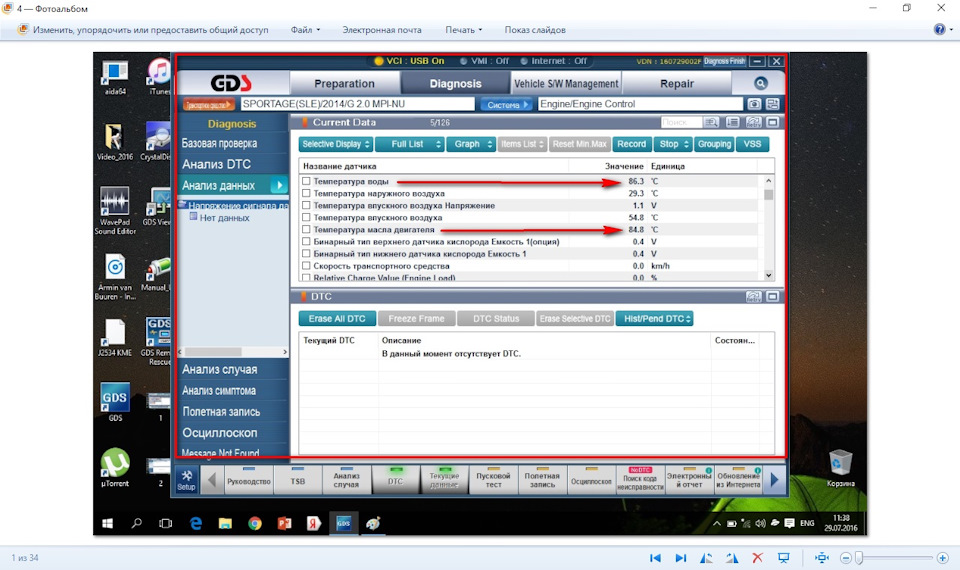The height and width of the screenshot is (570, 960).
Task: Open Осциллоскоп in bottom toolbar
Action: [591, 480]
